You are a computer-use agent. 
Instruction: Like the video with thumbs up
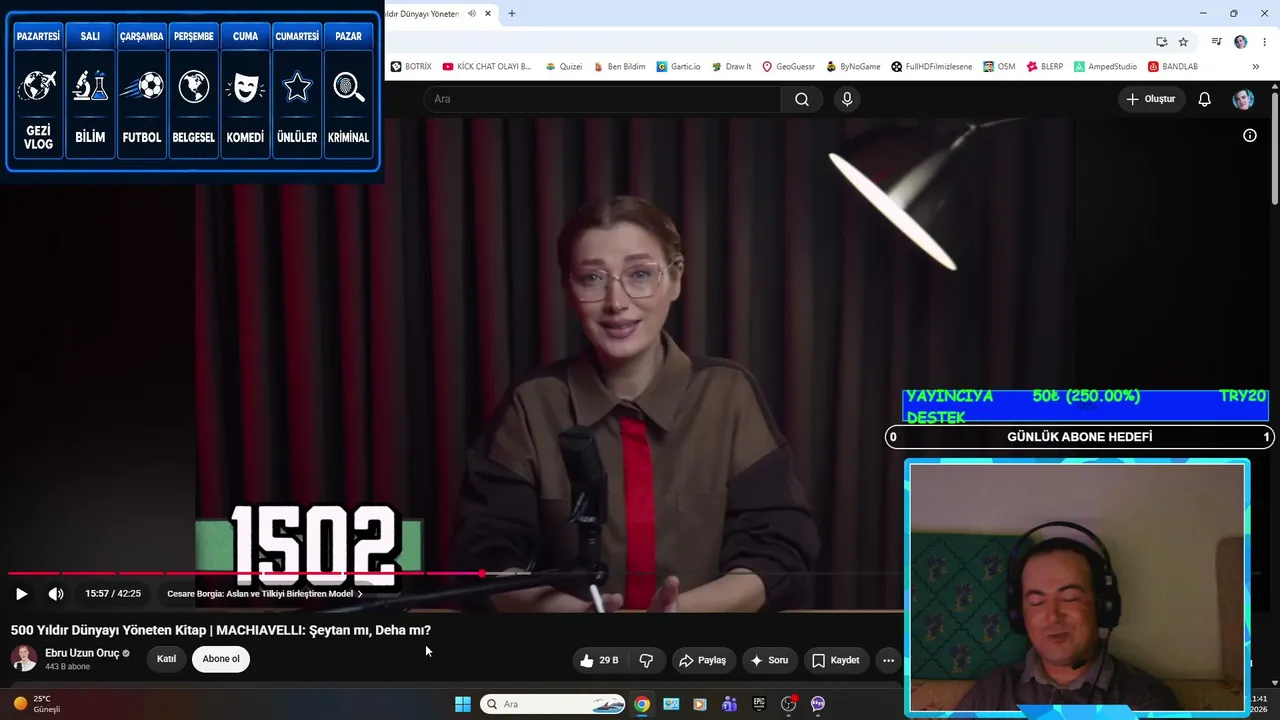click(598, 660)
